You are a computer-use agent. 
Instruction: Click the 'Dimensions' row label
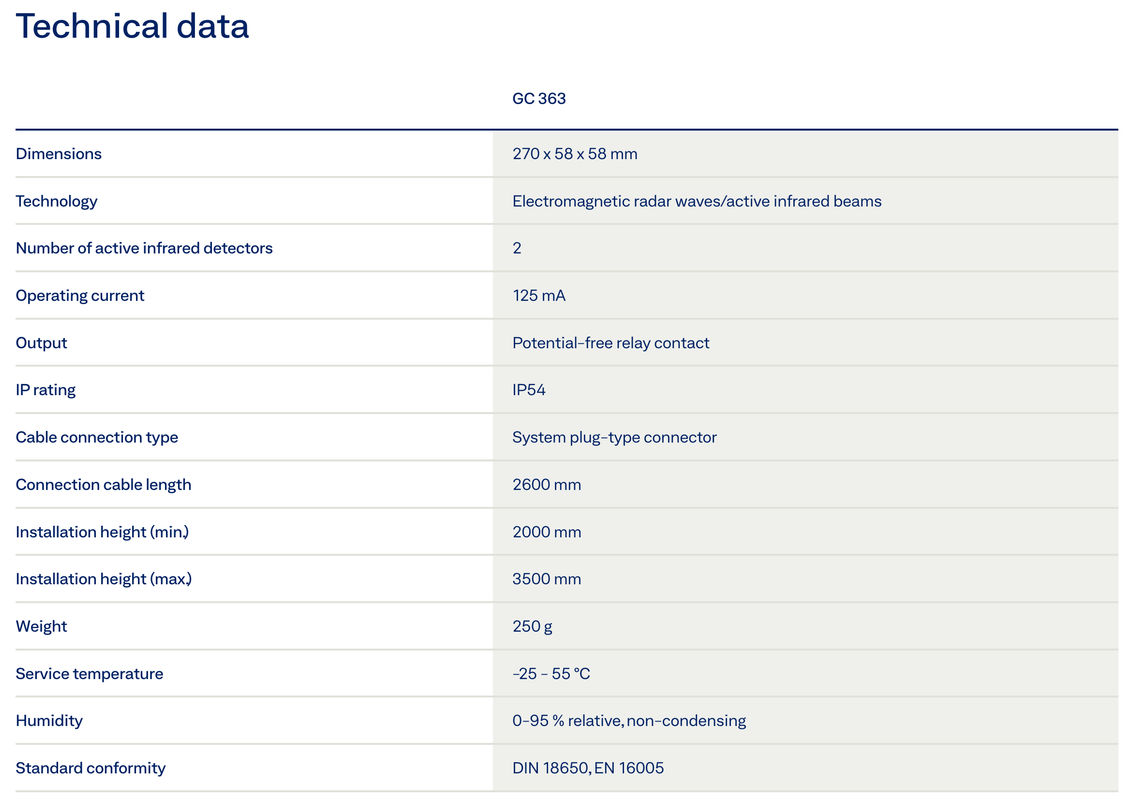coord(58,154)
